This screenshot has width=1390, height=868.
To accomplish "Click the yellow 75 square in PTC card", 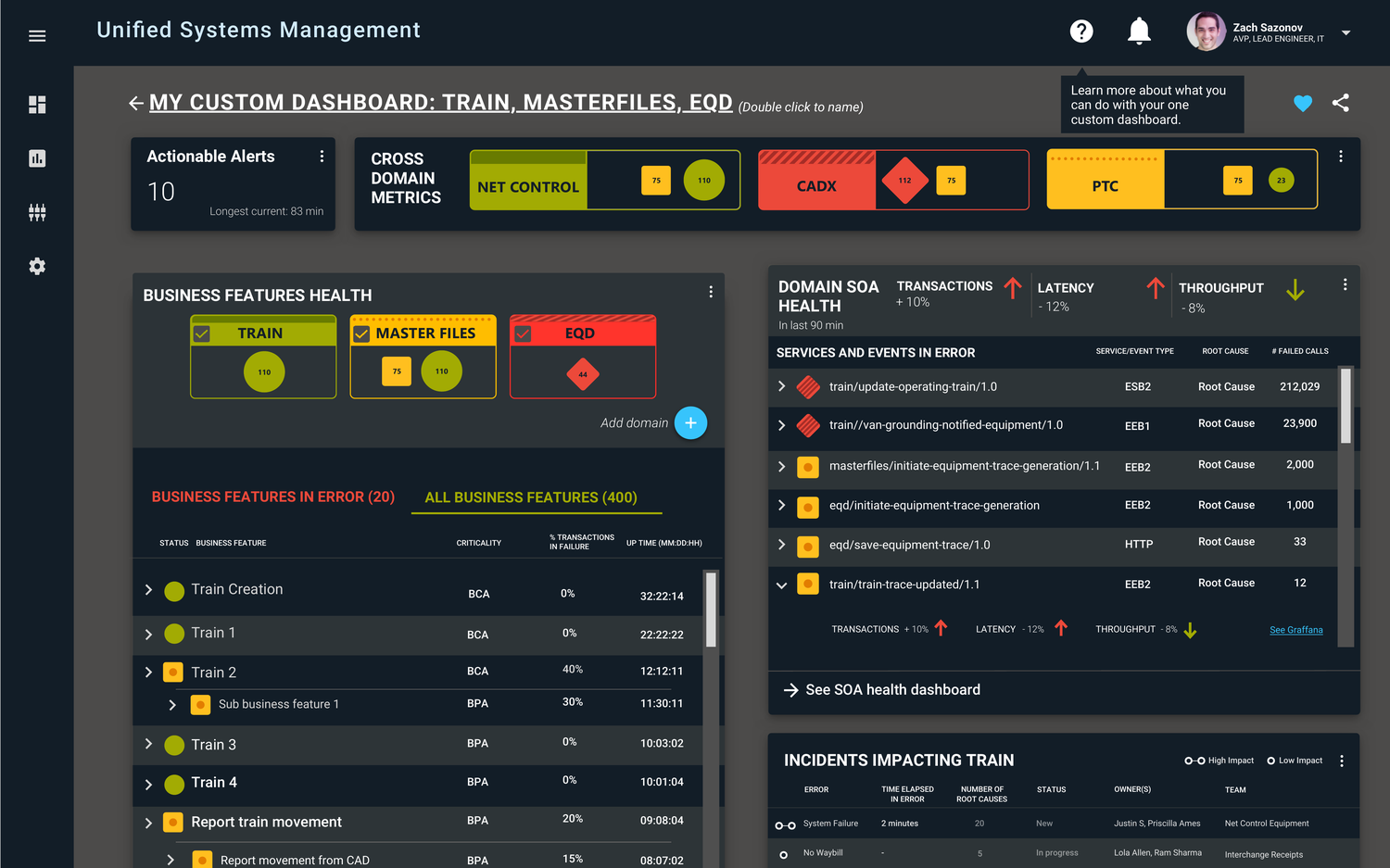I will pos(1238,181).
